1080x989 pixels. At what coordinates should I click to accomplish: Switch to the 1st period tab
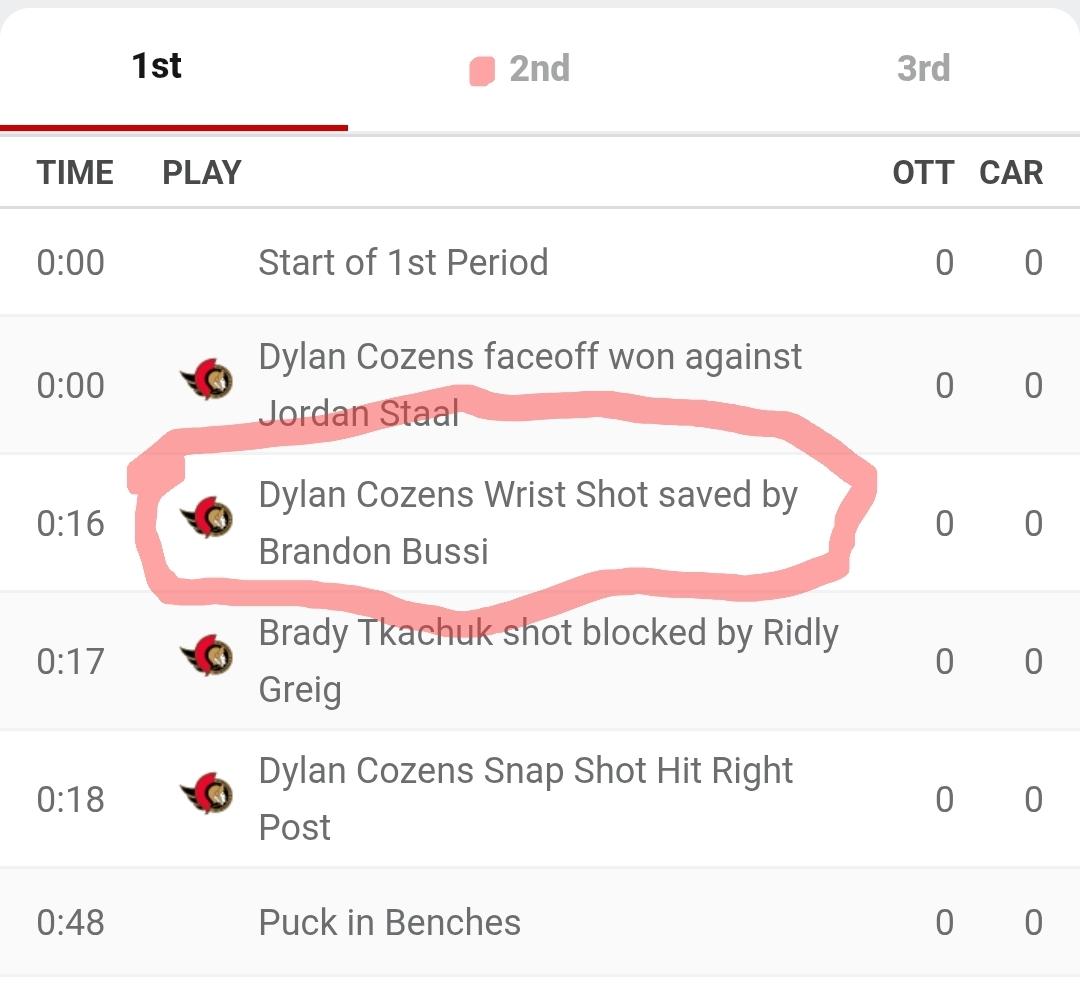click(x=157, y=67)
